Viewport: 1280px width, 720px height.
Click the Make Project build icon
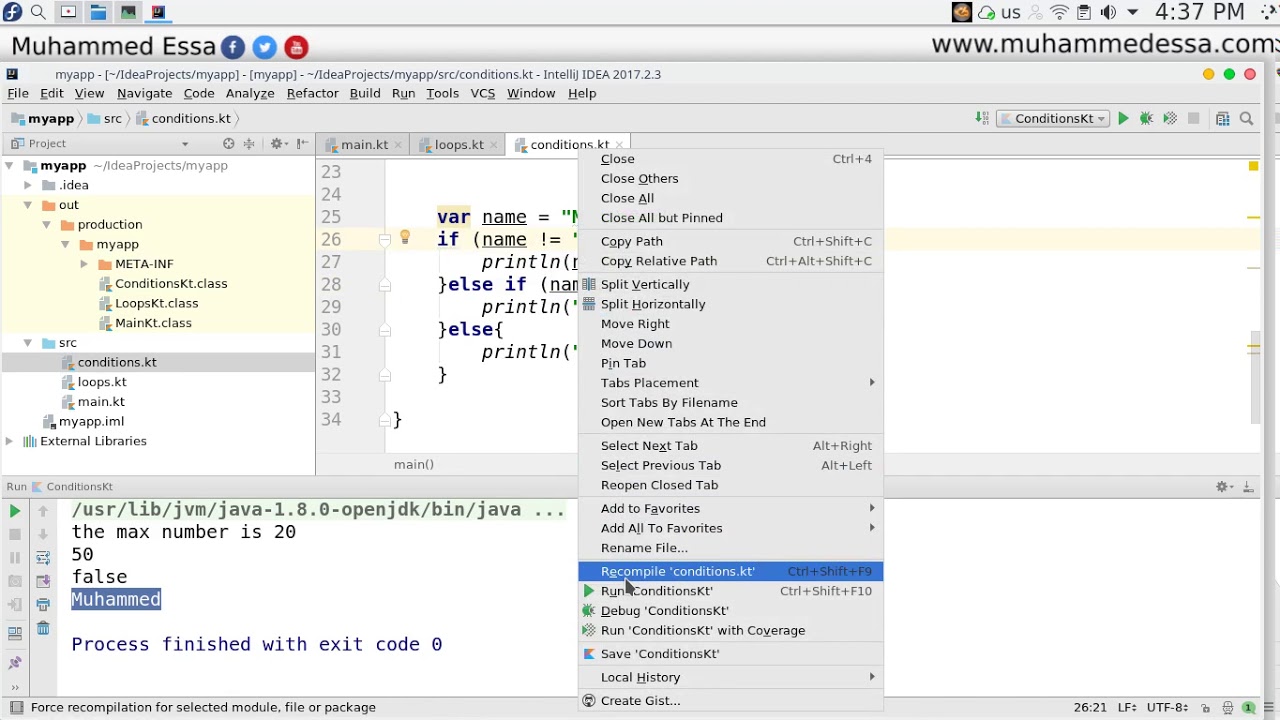pos(984,119)
